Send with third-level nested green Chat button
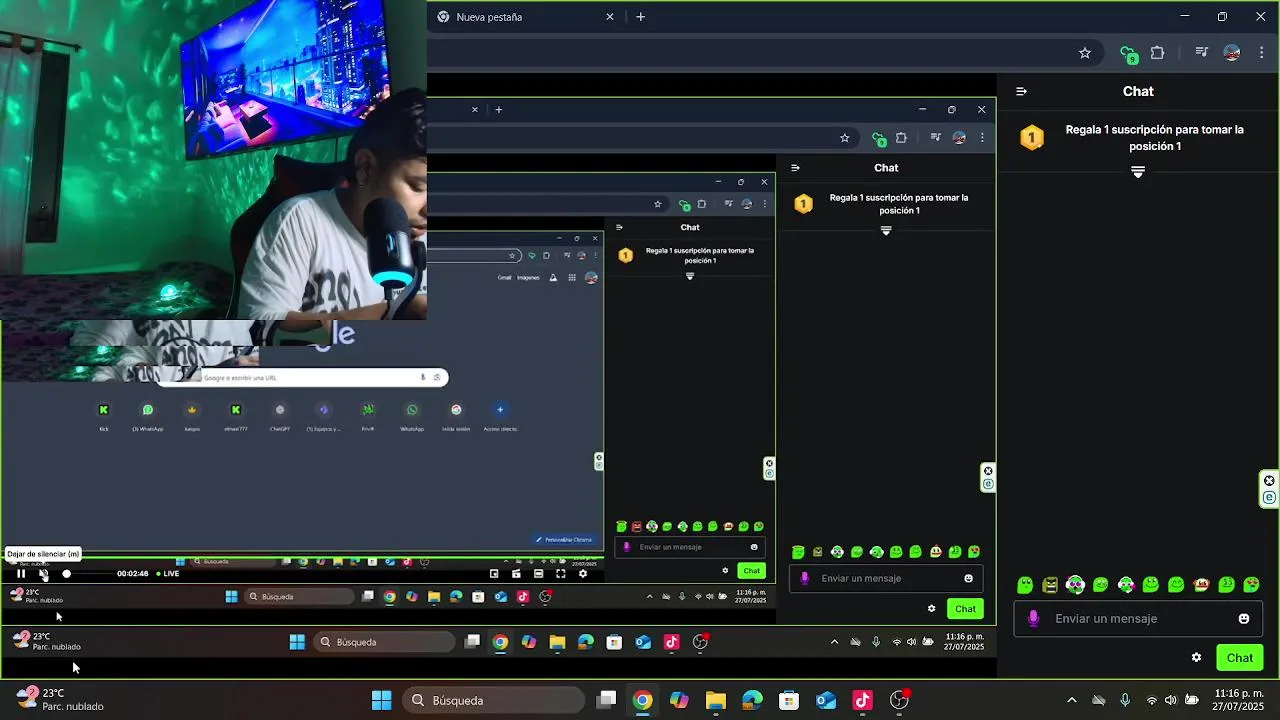 752,570
